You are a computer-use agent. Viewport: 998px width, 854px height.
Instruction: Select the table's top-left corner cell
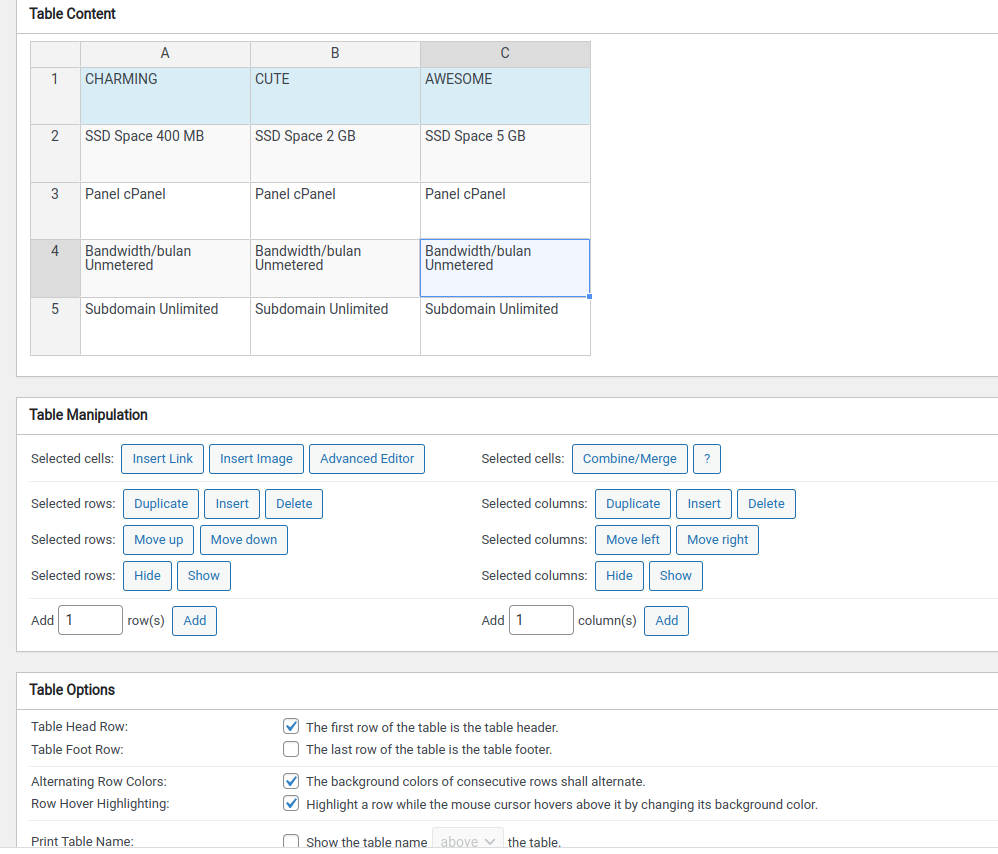click(55, 54)
